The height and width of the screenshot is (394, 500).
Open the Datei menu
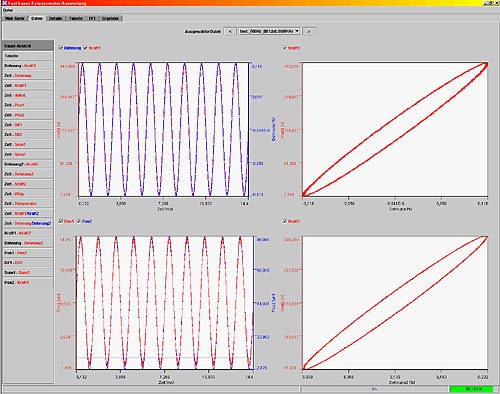(x=8, y=10)
